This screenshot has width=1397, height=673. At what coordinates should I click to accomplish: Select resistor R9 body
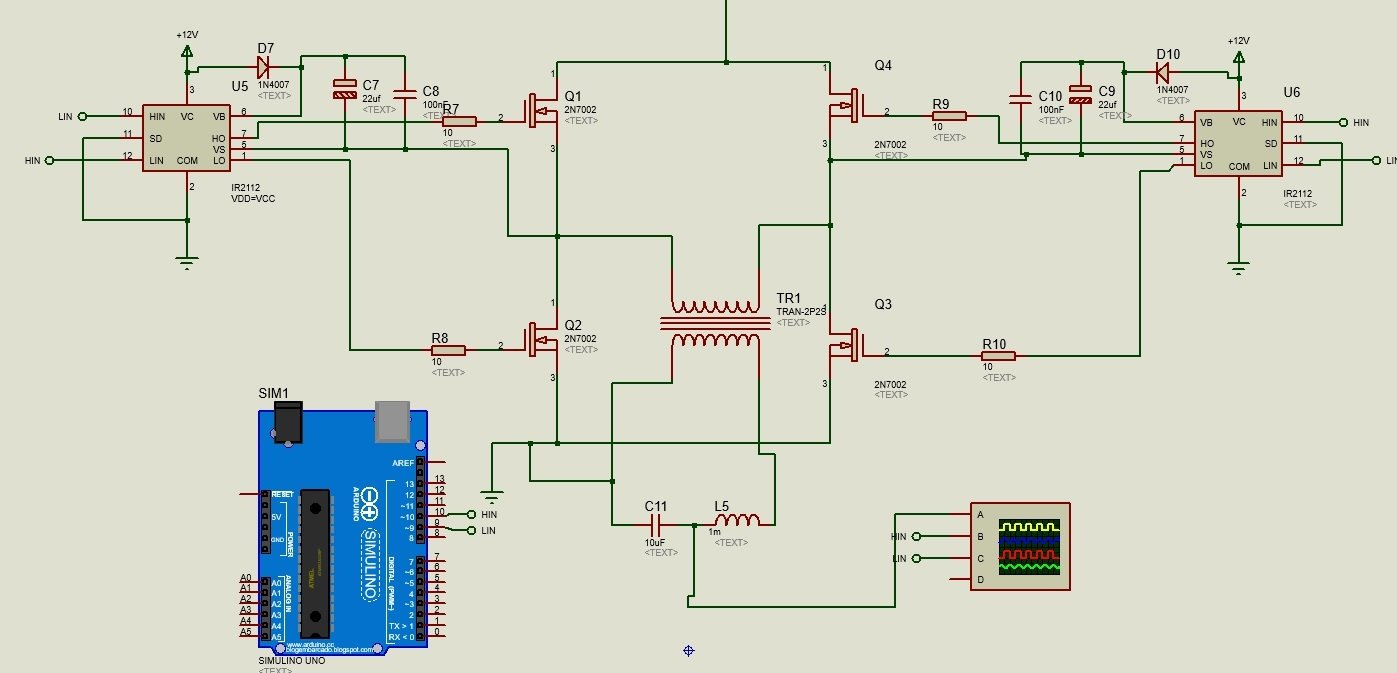point(948,115)
